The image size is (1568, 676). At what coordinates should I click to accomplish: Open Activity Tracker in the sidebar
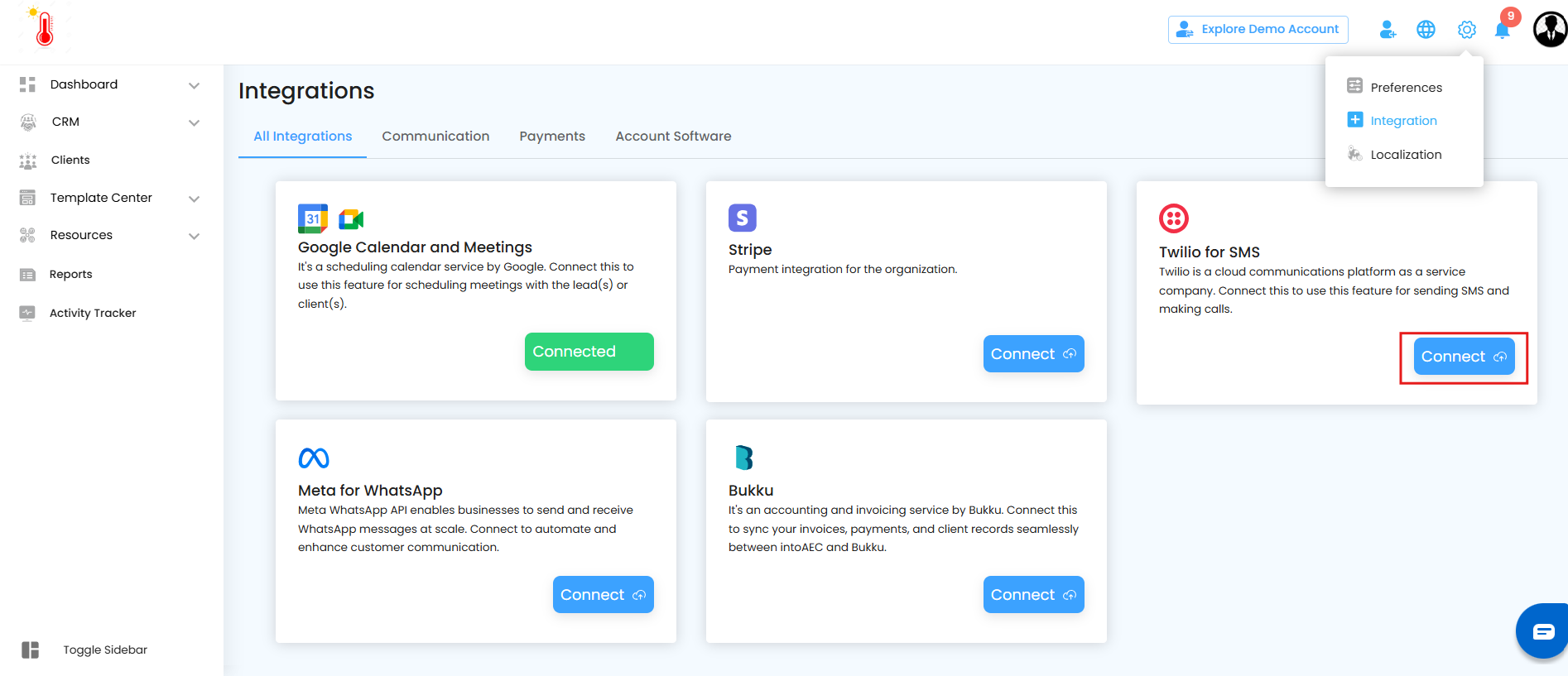(x=93, y=313)
